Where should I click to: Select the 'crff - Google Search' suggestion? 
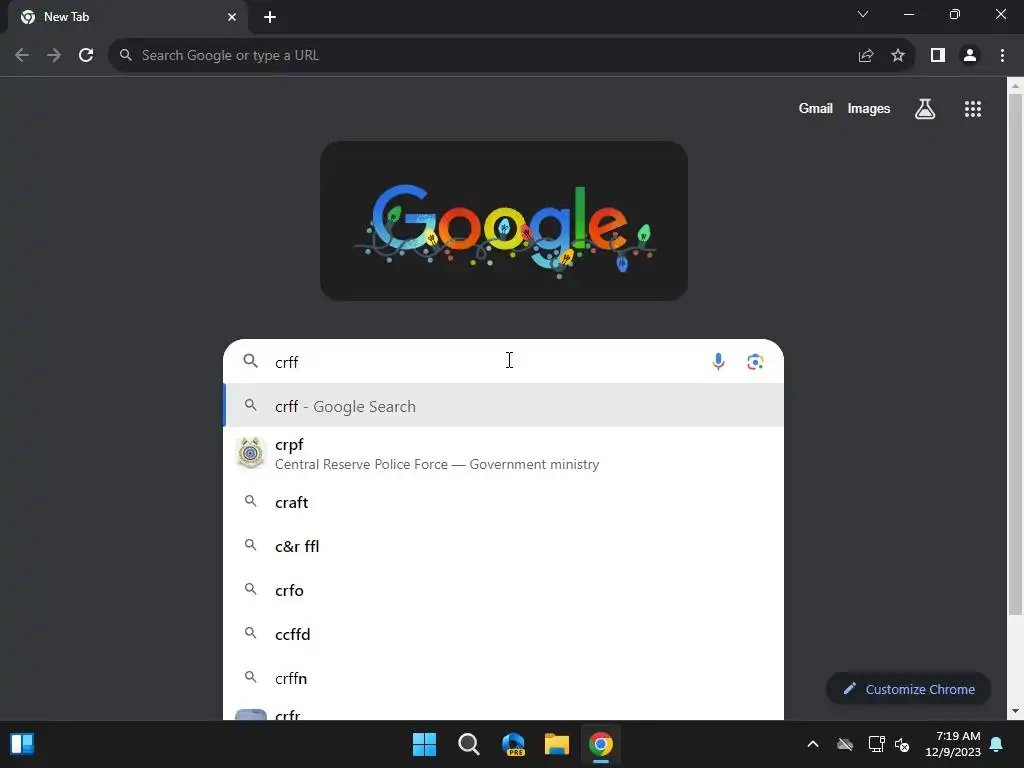click(504, 406)
